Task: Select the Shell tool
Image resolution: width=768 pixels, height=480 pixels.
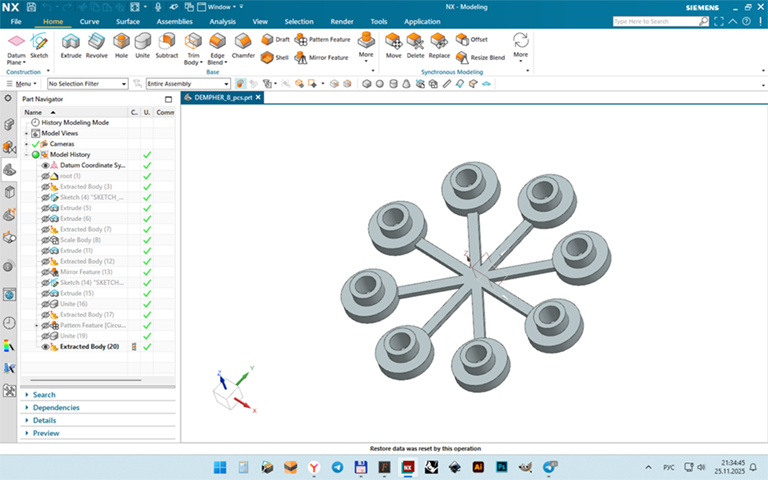Action: click(x=275, y=57)
